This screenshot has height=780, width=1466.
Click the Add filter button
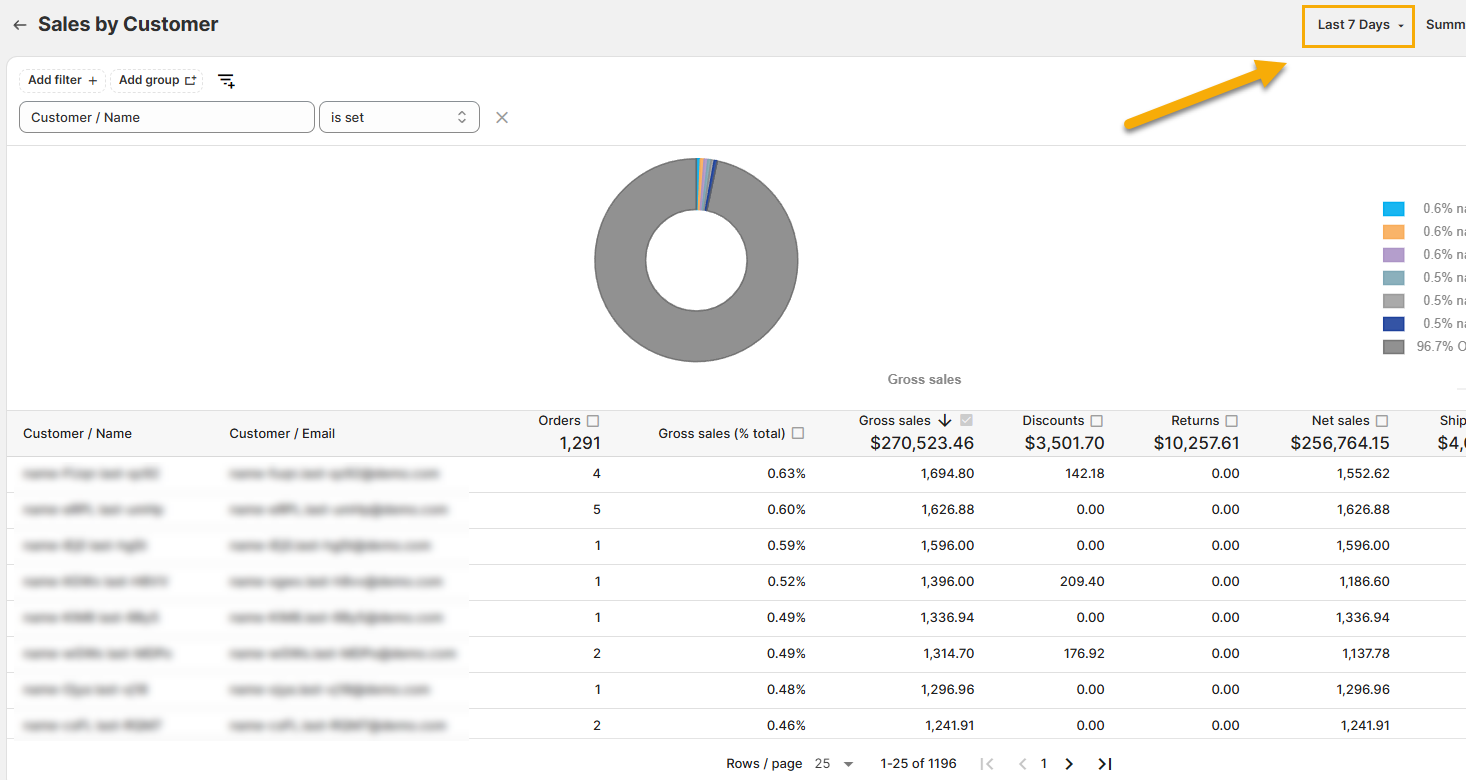click(62, 80)
